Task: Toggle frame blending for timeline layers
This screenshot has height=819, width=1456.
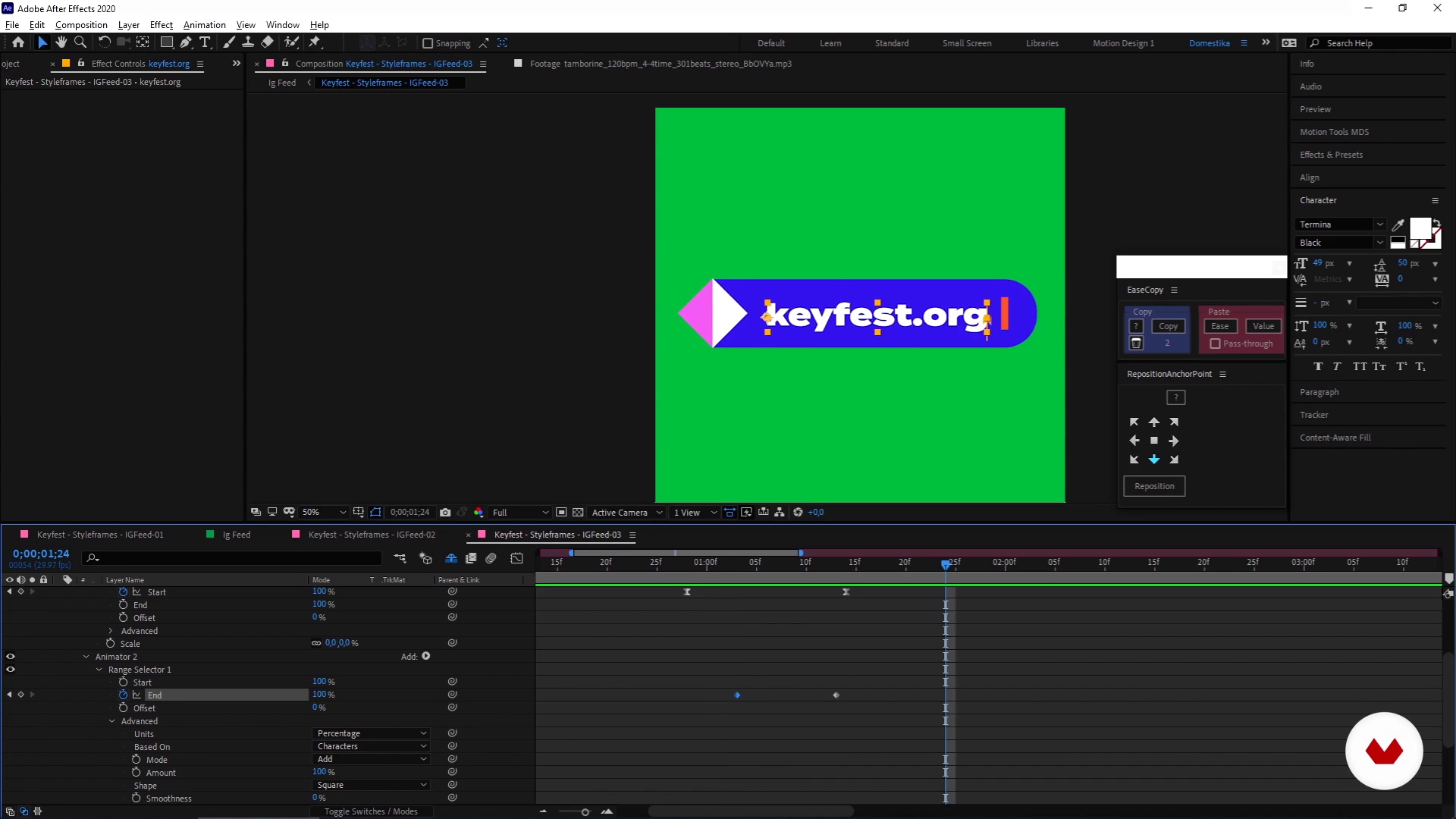Action: tap(471, 559)
